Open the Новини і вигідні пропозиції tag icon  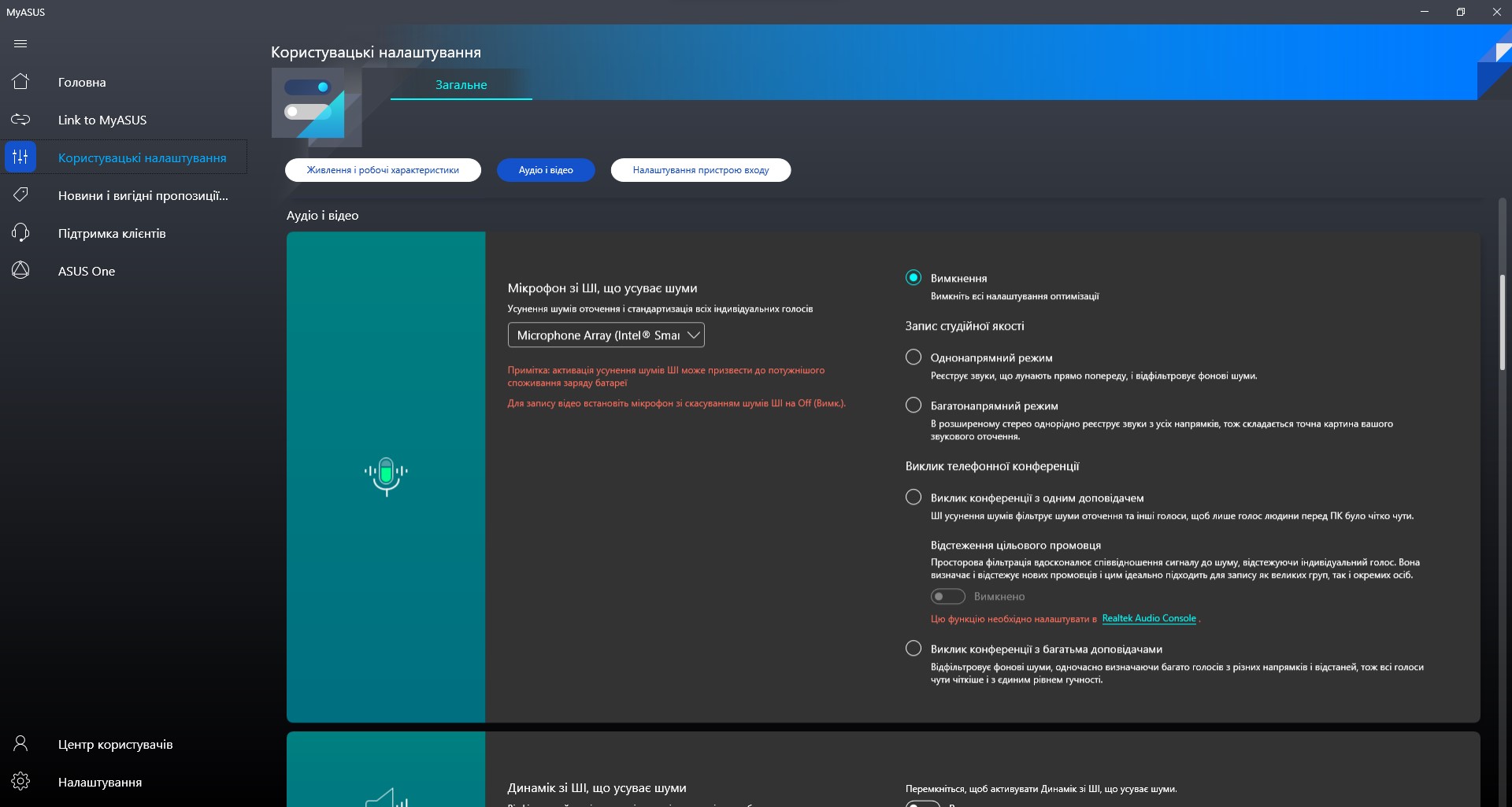(x=20, y=195)
